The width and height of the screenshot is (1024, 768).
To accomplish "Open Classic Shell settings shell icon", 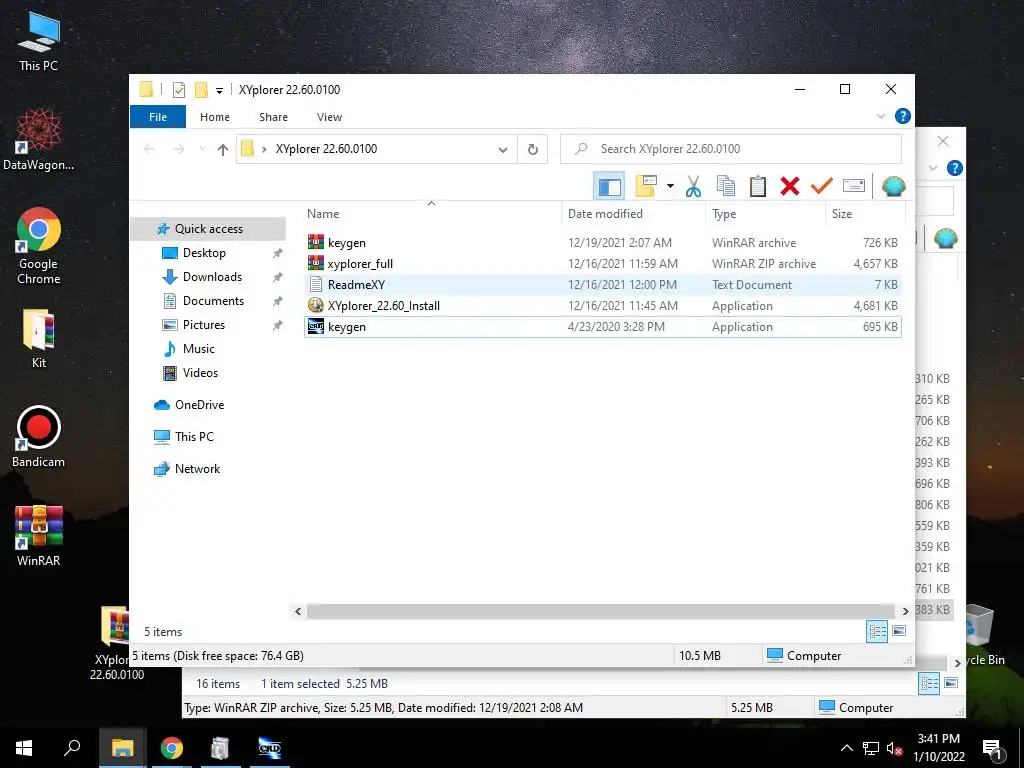I will pyautogui.click(x=893, y=186).
